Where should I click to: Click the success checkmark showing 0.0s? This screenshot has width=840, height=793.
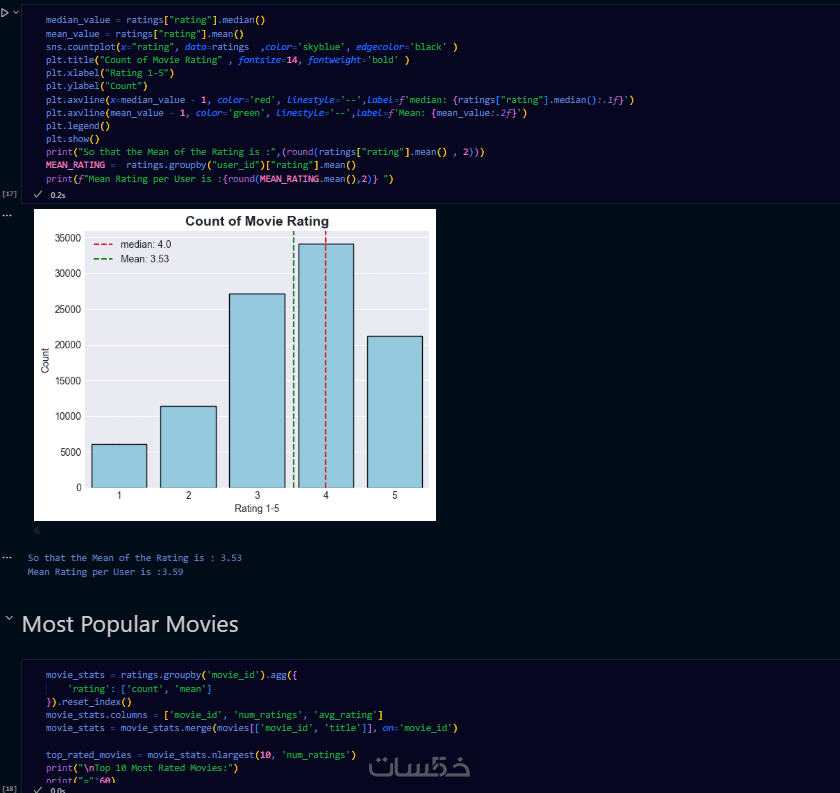[38, 789]
